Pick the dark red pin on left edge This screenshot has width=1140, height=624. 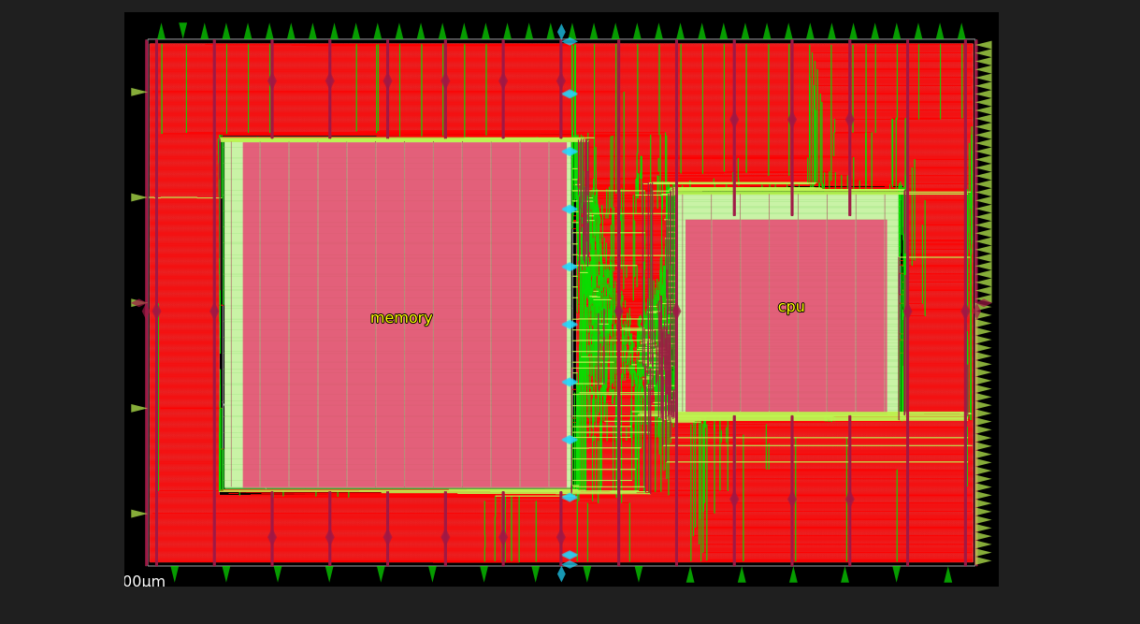click(x=138, y=303)
